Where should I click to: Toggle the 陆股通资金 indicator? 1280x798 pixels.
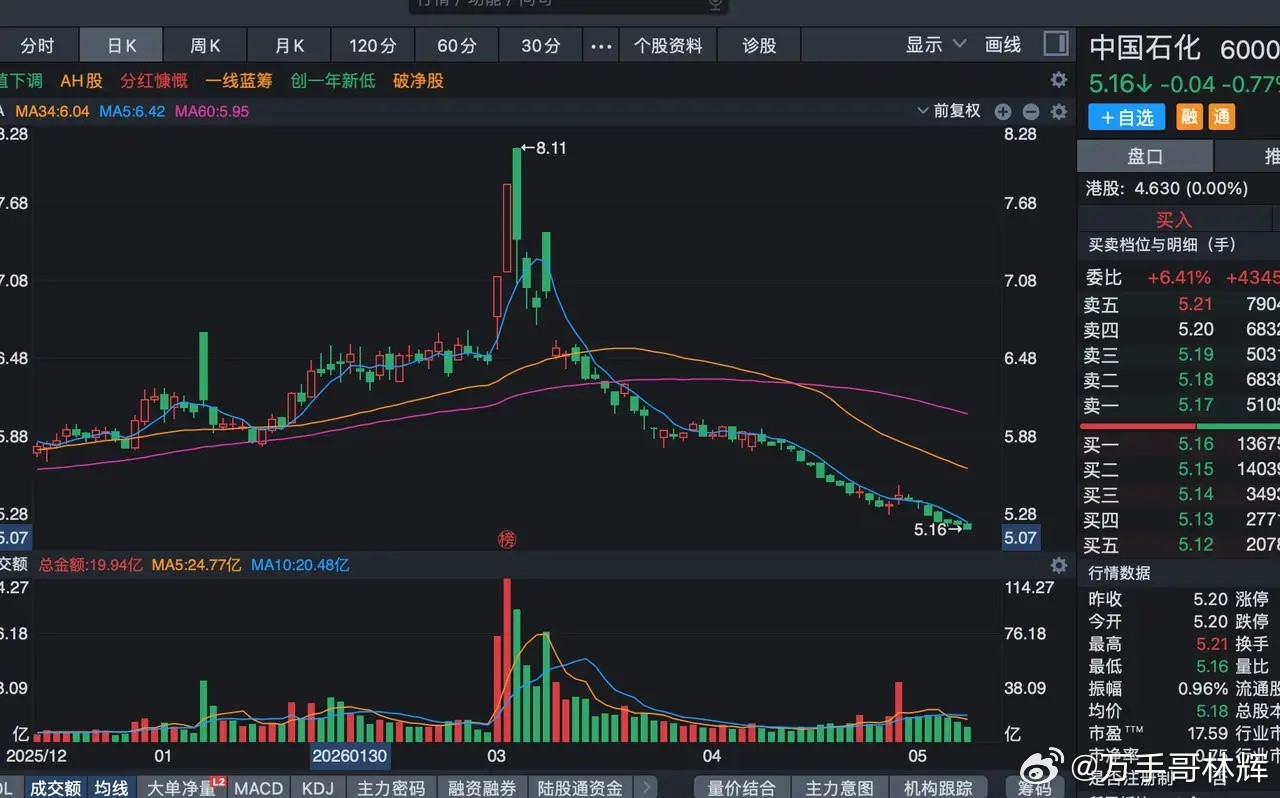pyautogui.click(x=580, y=788)
